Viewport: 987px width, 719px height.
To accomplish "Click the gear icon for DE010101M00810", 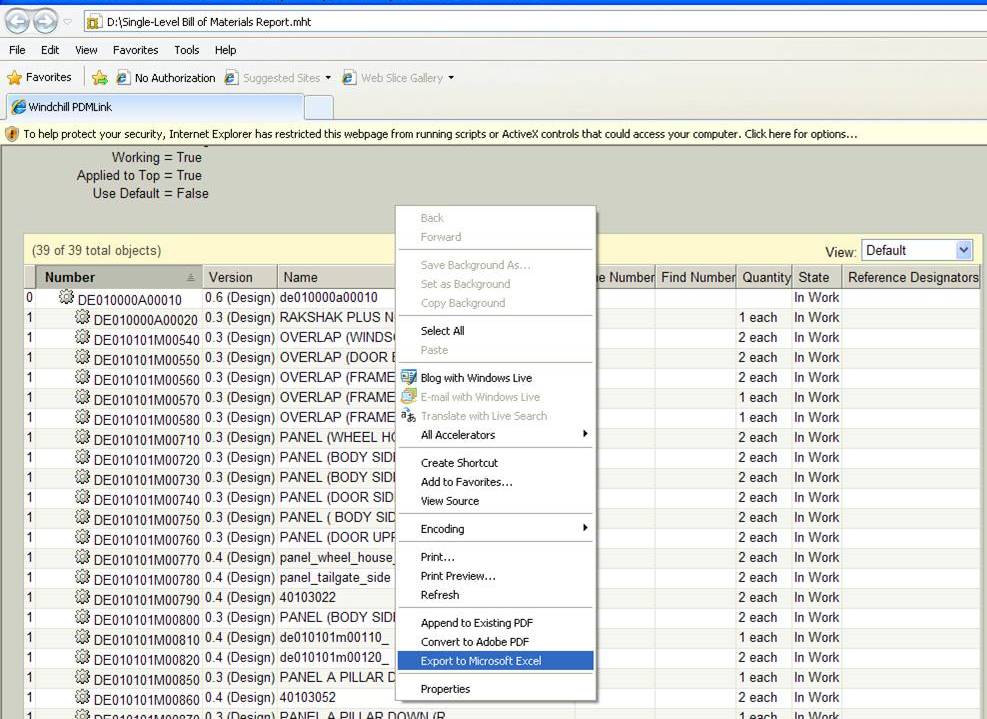I will point(82,637).
